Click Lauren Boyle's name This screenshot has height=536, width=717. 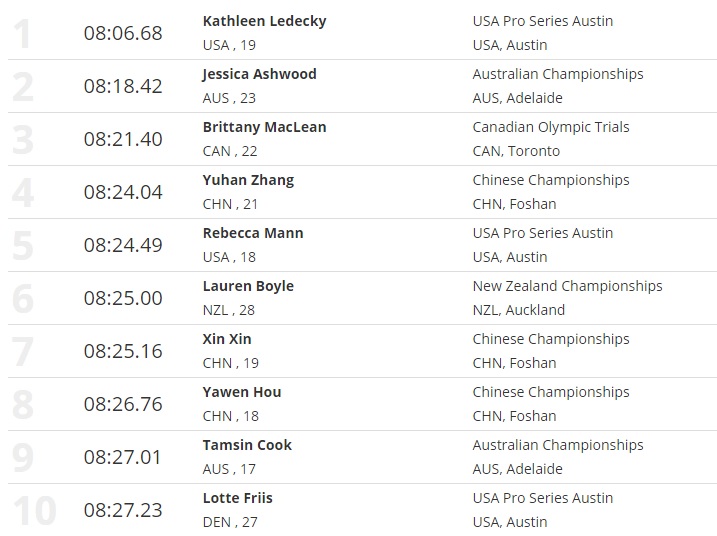coord(248,286)
